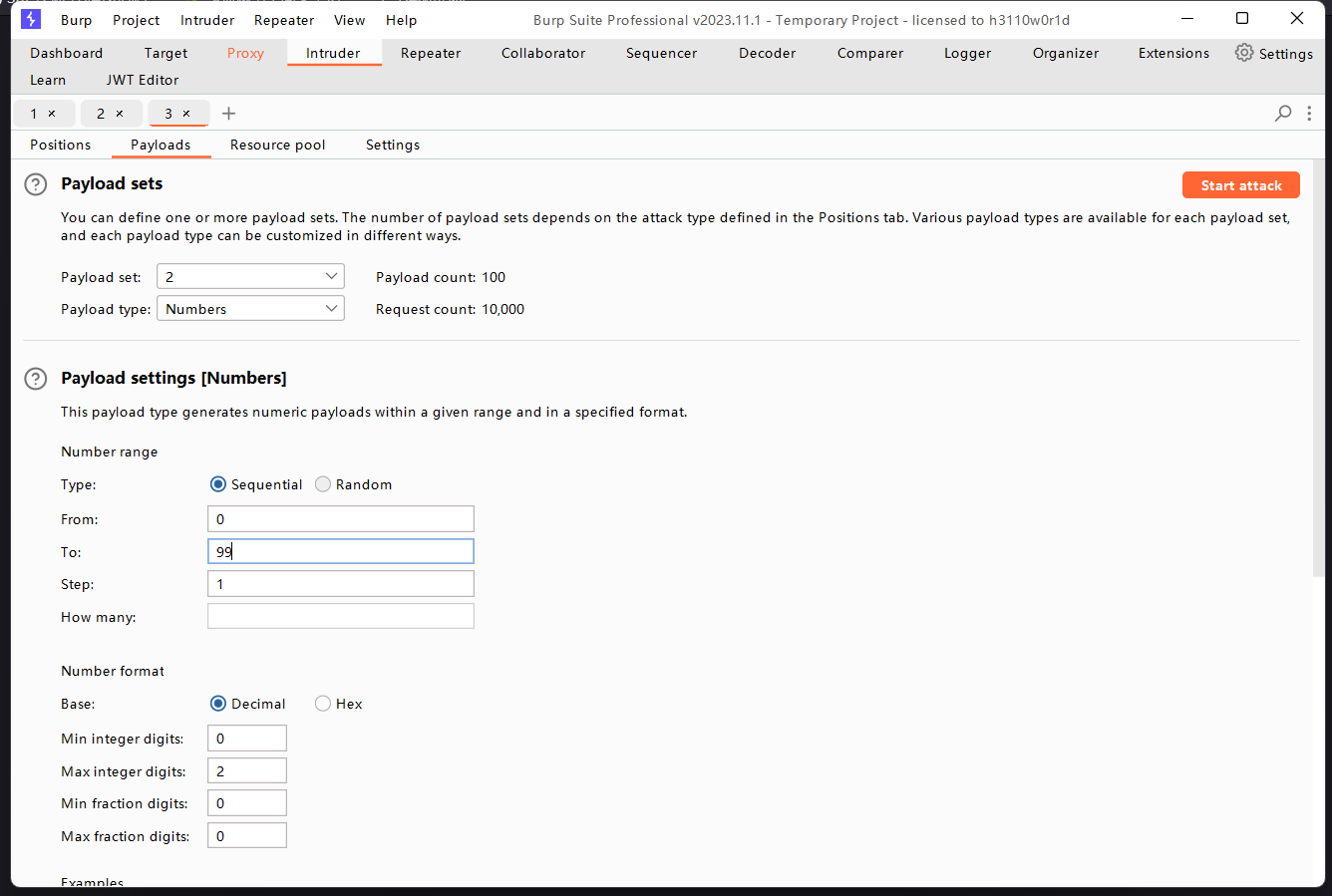Click the Request count 10,000 value
The image size is (1332, 896).
pos(503,310)
